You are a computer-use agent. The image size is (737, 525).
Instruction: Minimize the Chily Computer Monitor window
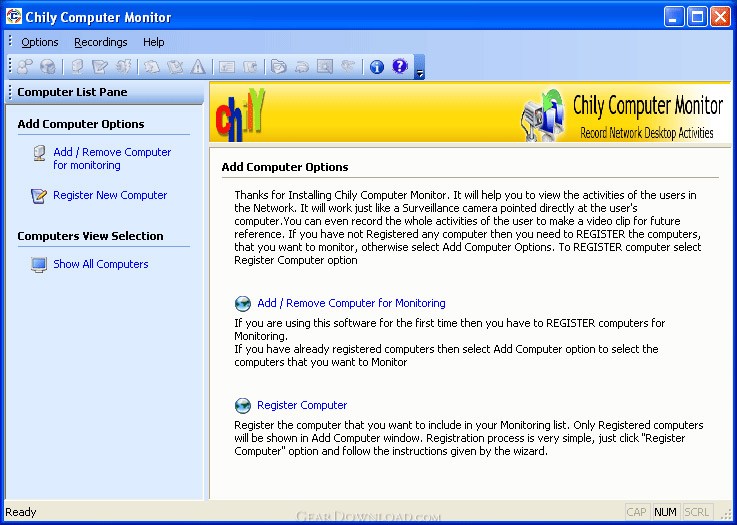(674, 17)
